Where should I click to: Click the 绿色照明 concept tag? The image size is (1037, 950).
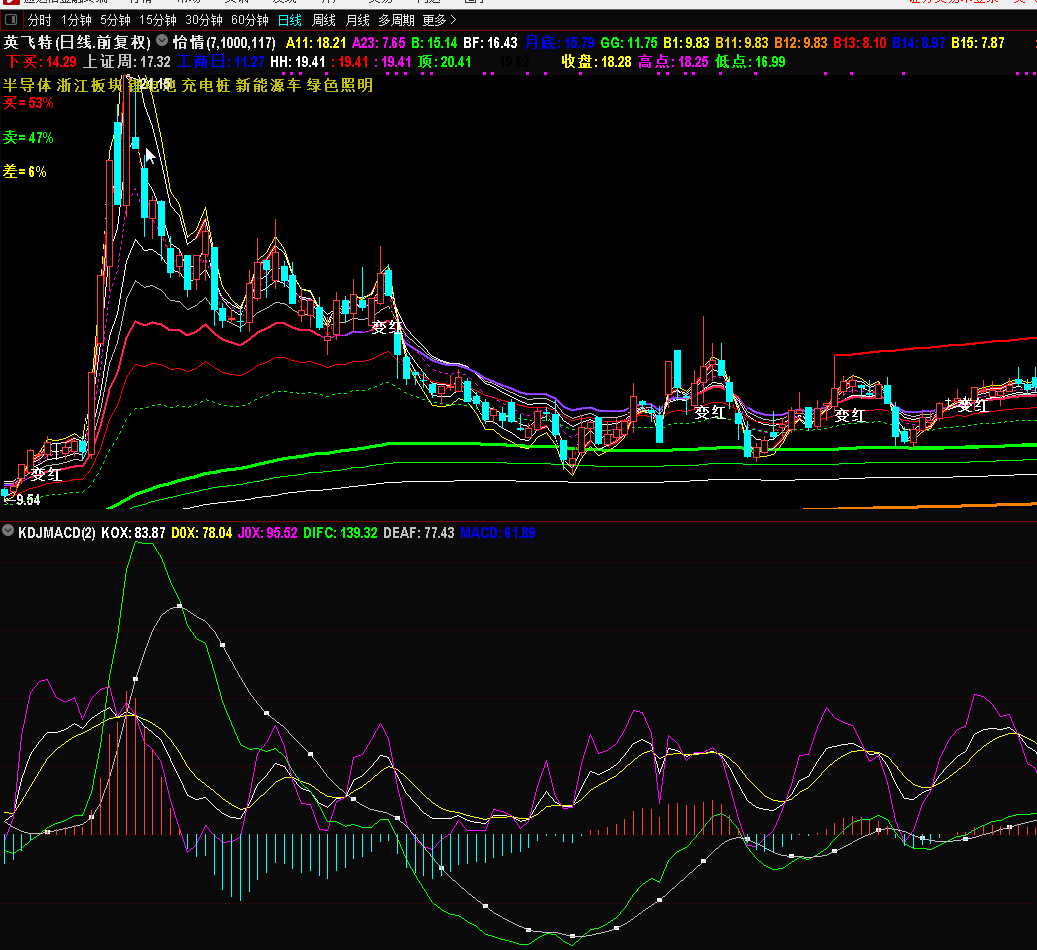(x=339, y=85)
